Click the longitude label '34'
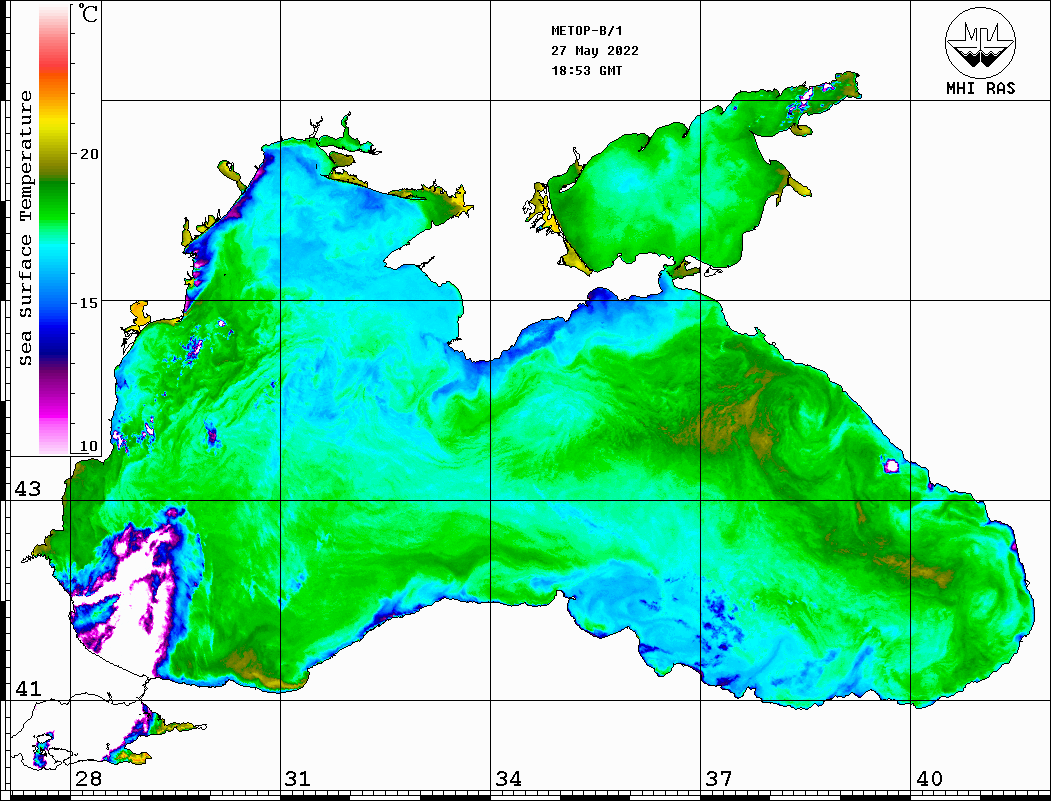The image size is (1051, 801). (x=509, y=779)
